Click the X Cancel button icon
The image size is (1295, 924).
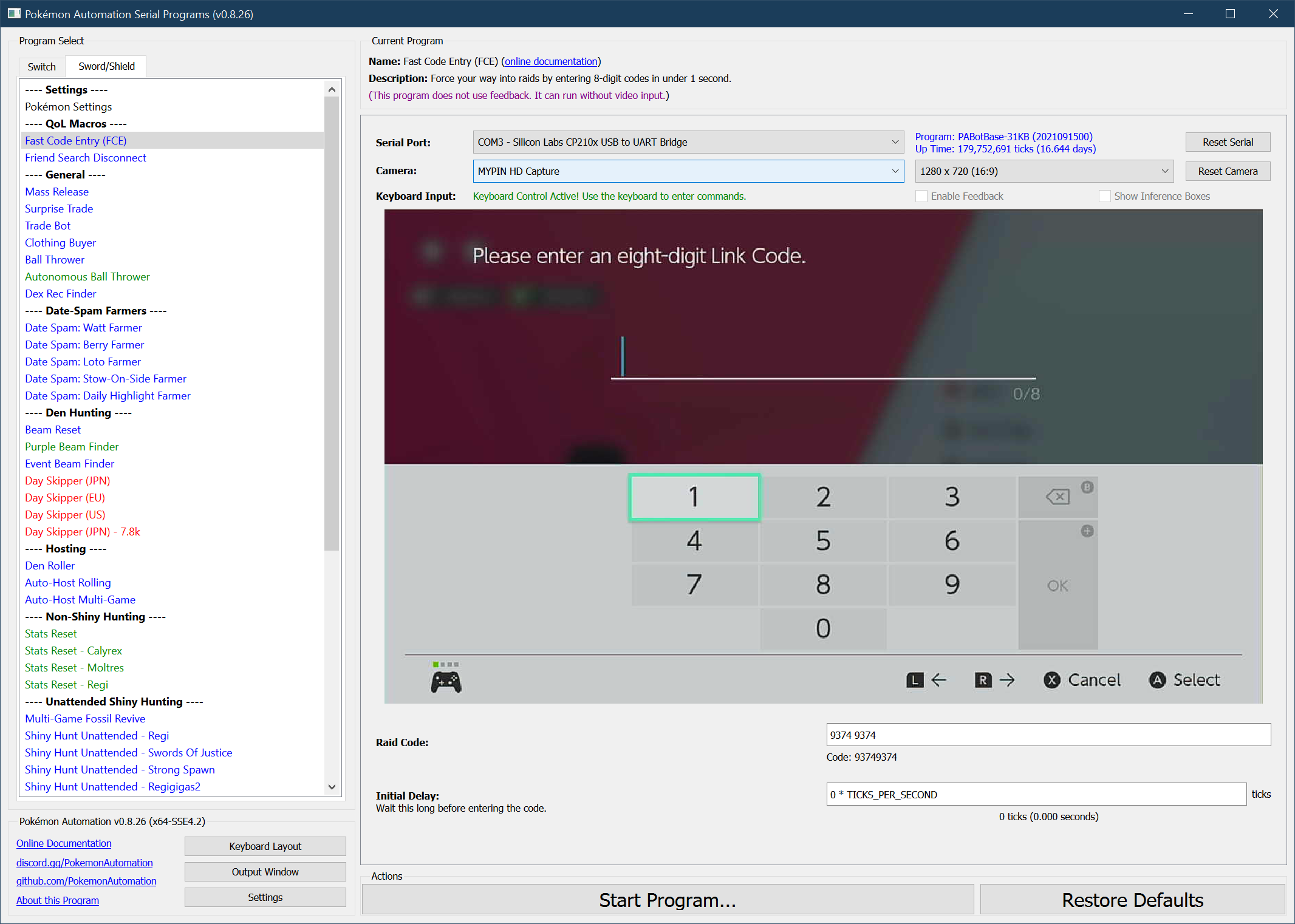pos(1052,680)
